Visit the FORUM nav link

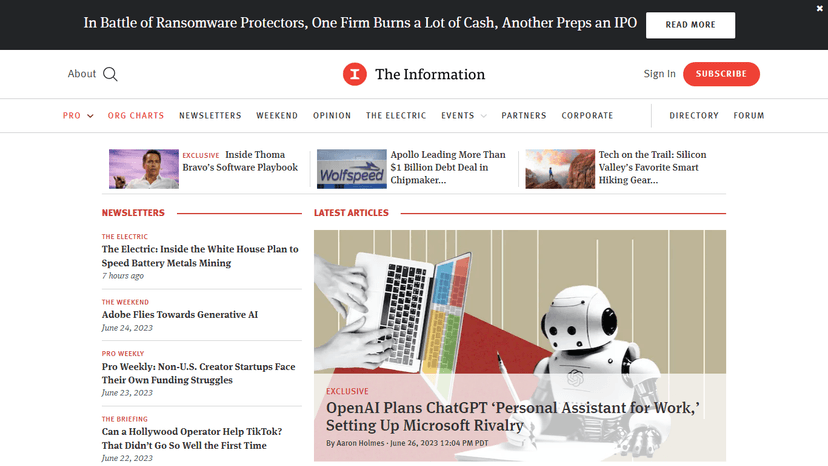[x=749, y=116]
